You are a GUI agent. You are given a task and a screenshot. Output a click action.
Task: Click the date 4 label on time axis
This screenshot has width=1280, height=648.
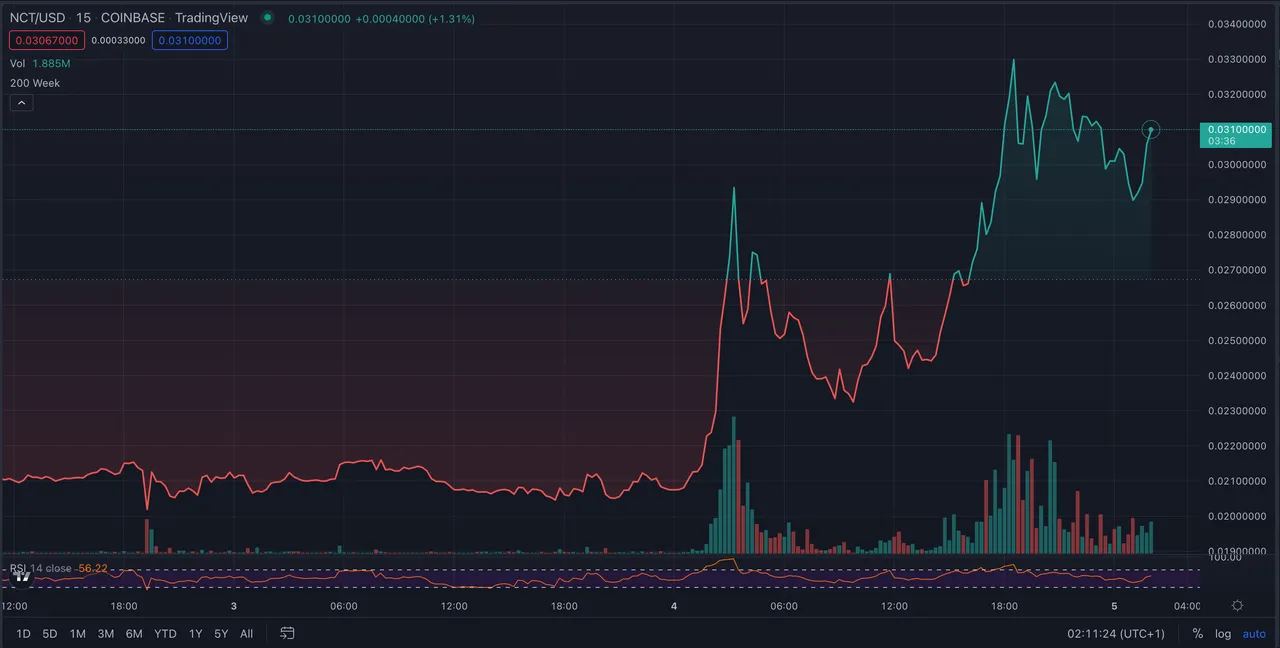coord(674,606)
